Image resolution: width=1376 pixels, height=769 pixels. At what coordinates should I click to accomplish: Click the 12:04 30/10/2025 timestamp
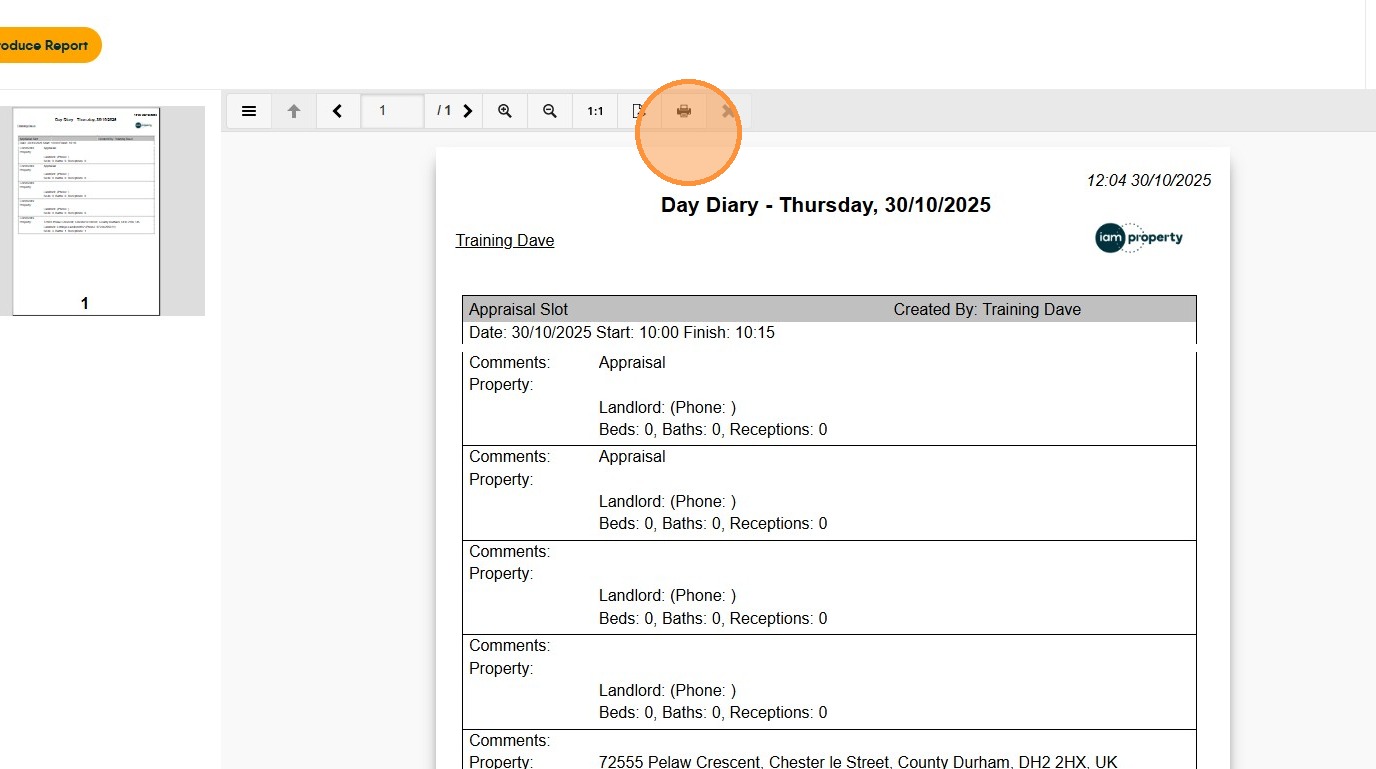coord(1149,180)
